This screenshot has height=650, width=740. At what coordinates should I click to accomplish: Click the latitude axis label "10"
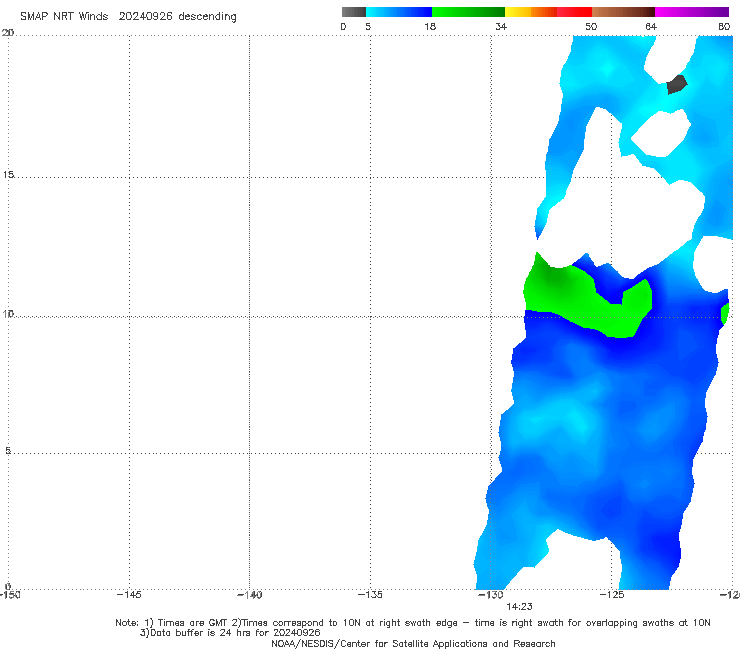tap(8, 314)
